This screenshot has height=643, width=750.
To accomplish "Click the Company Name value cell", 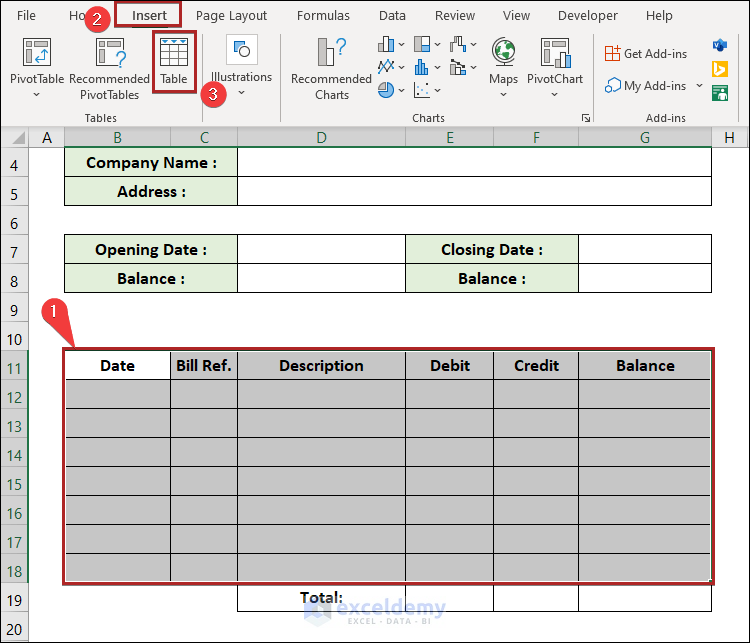I will click(474, 162).
